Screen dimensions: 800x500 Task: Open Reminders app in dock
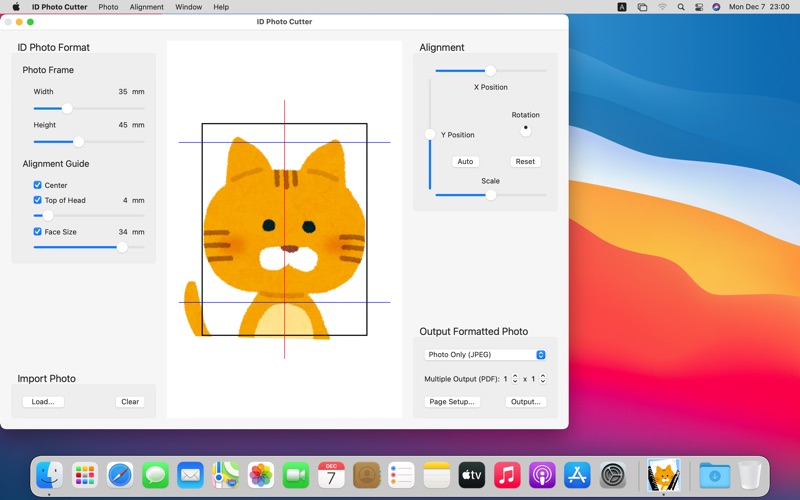point(402,475)
